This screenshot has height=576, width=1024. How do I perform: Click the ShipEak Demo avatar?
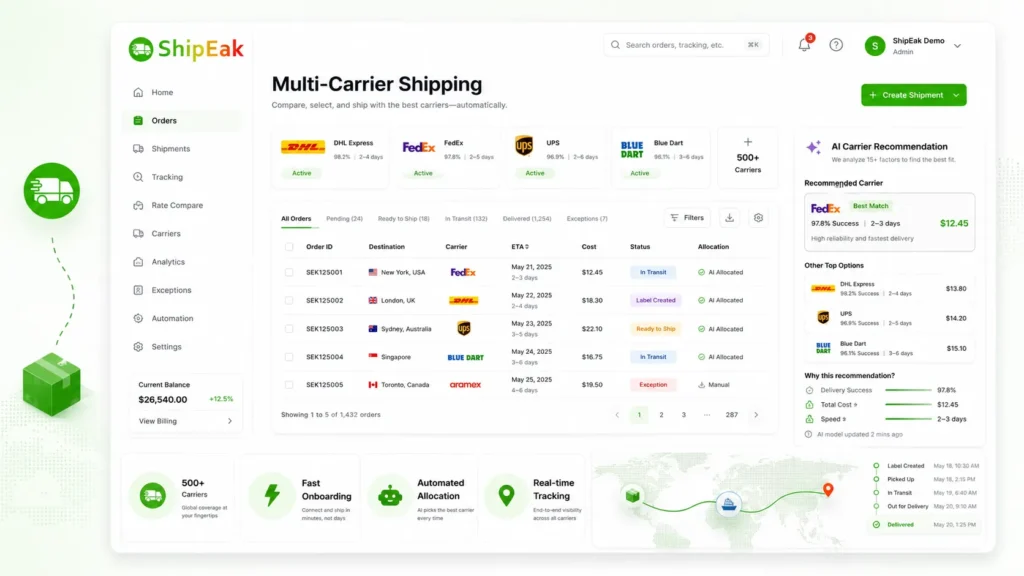[x=874, y=46]
